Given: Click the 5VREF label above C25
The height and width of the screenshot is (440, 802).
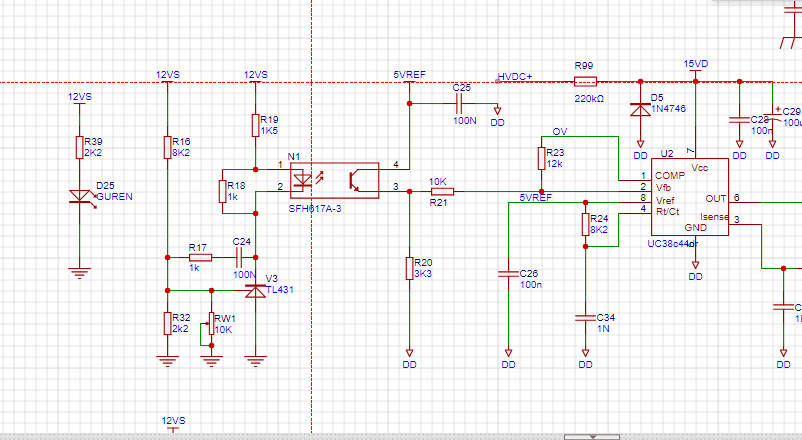Looking at the screenshot, I should coord(409,75).
